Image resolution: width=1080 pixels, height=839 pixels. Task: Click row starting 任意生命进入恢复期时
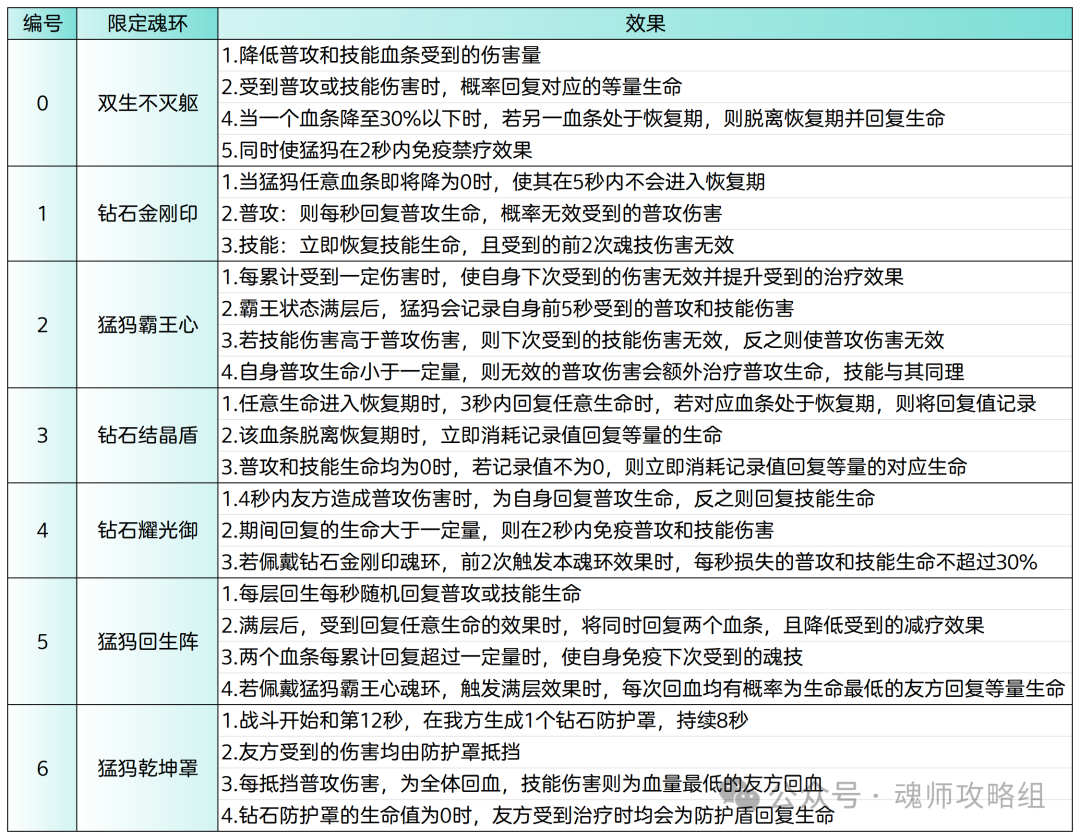pyautogui.click(x=645, y=404)
